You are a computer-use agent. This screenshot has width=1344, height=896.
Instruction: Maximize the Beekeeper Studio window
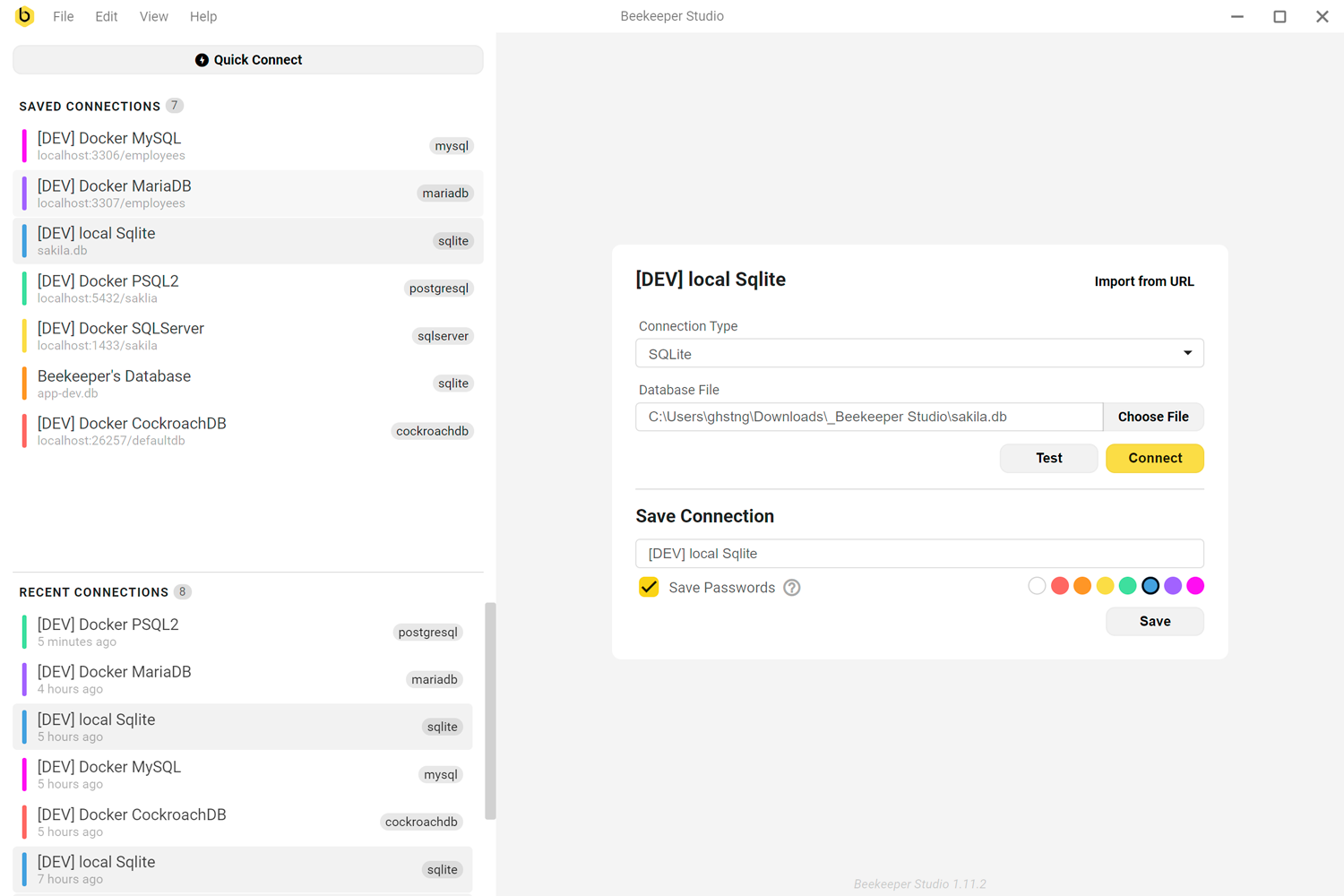point(1279,16)
